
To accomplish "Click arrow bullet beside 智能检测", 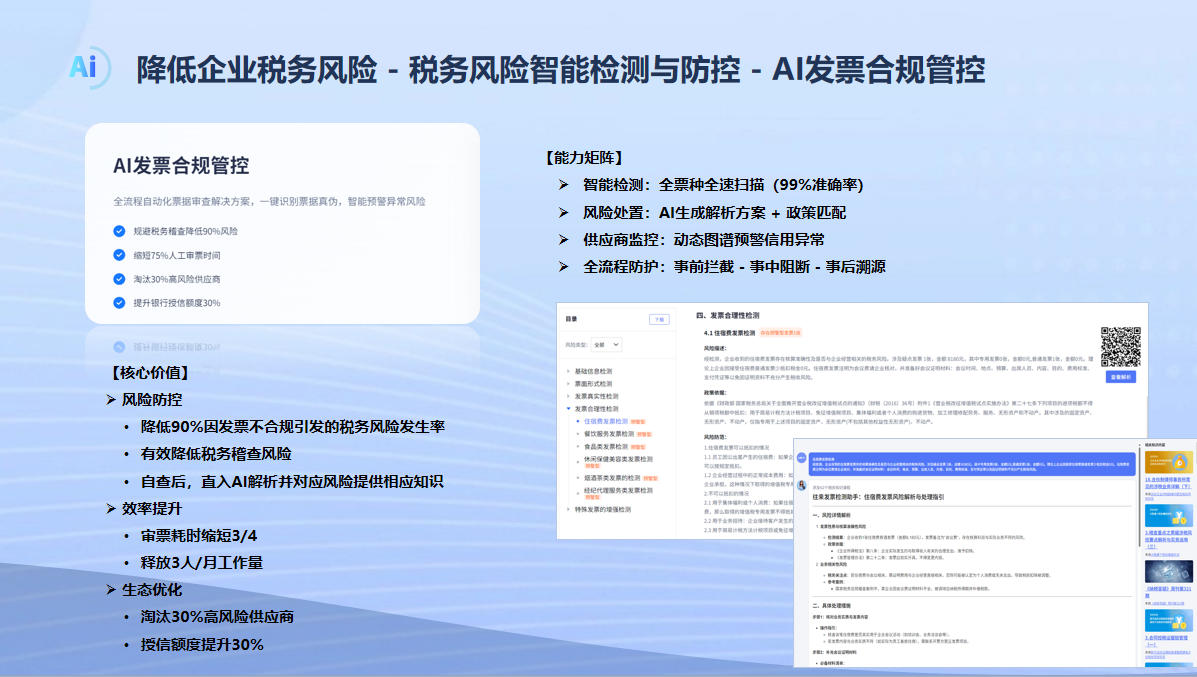I will 563,185.
